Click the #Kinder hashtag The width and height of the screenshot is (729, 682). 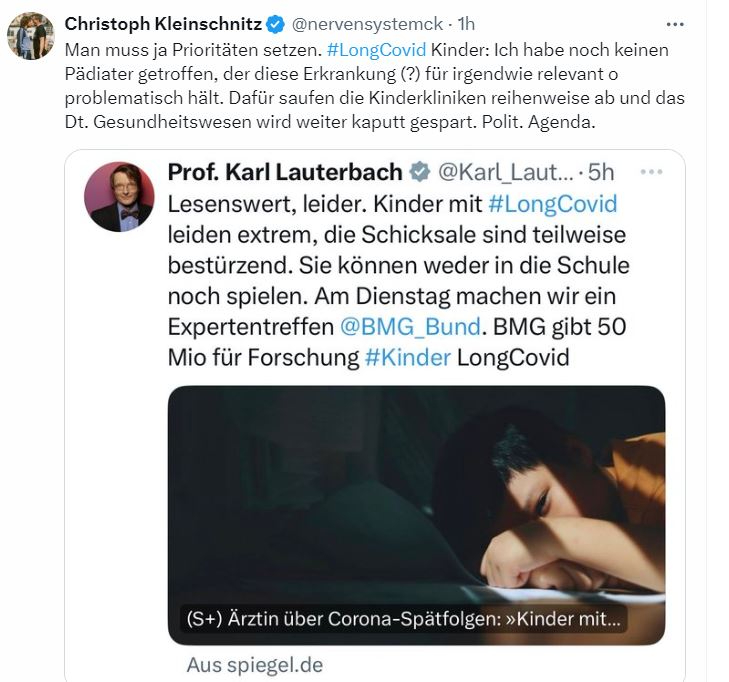pos(409,356)
